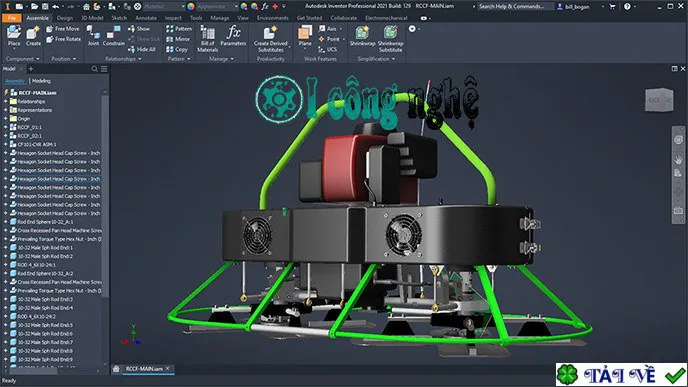Image resolution: width=688 pixels, height=387 pixels.
Task: Select the Point work feature
Action: [331, 39]
